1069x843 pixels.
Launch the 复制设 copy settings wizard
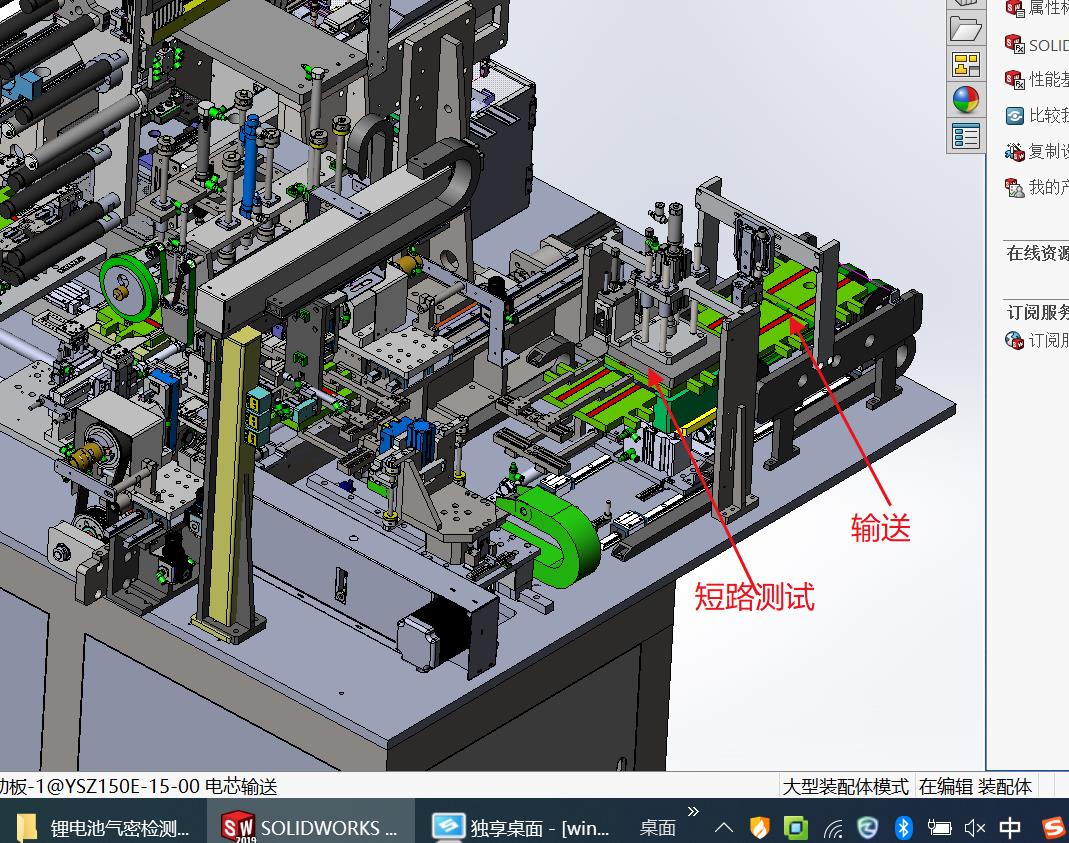[1036, 151]
